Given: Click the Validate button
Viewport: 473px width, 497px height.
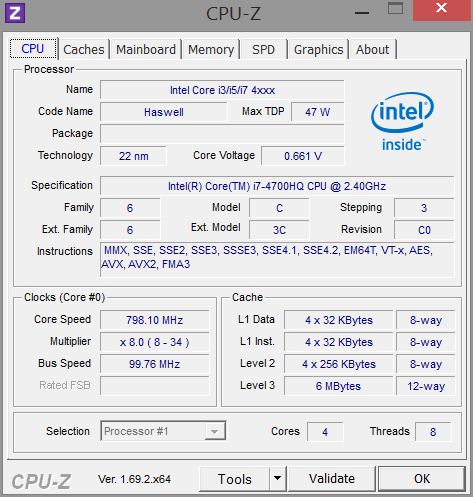Looking at the screenshot, I should [x=332, y=479].
